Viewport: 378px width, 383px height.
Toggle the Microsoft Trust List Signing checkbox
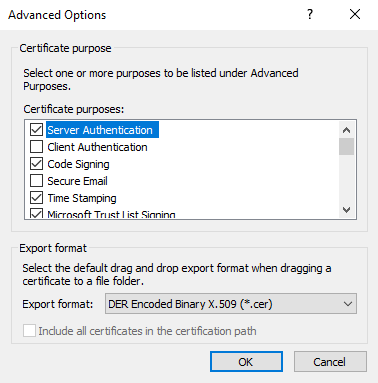pos(36,213)
